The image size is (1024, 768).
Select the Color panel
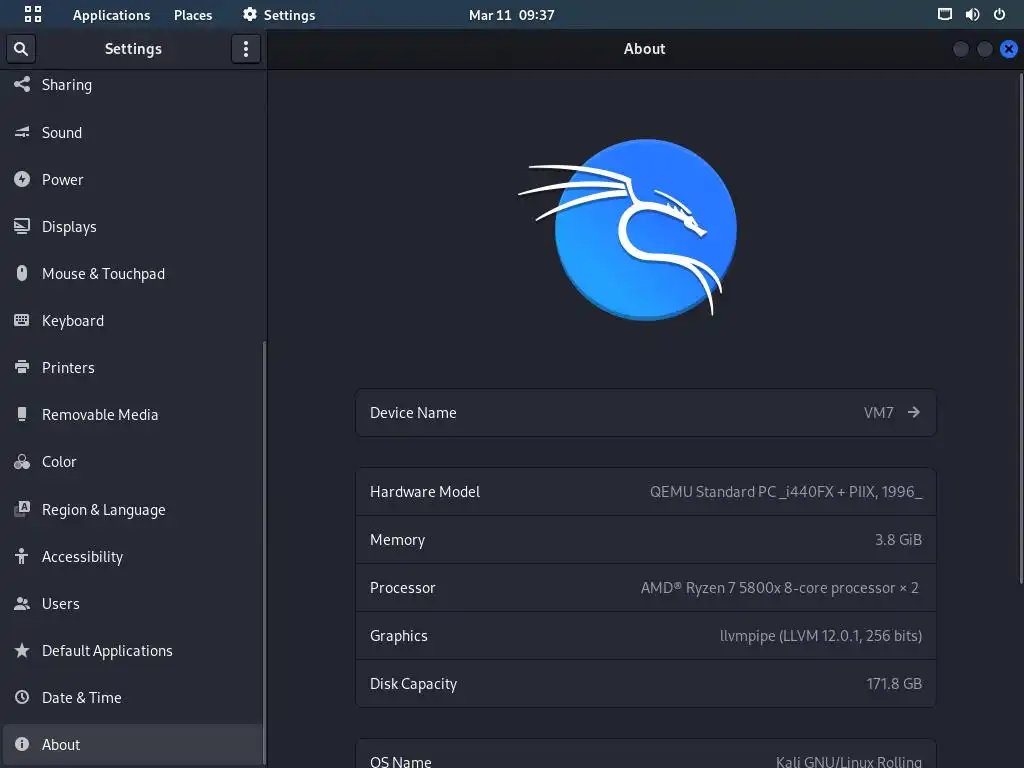133,462
